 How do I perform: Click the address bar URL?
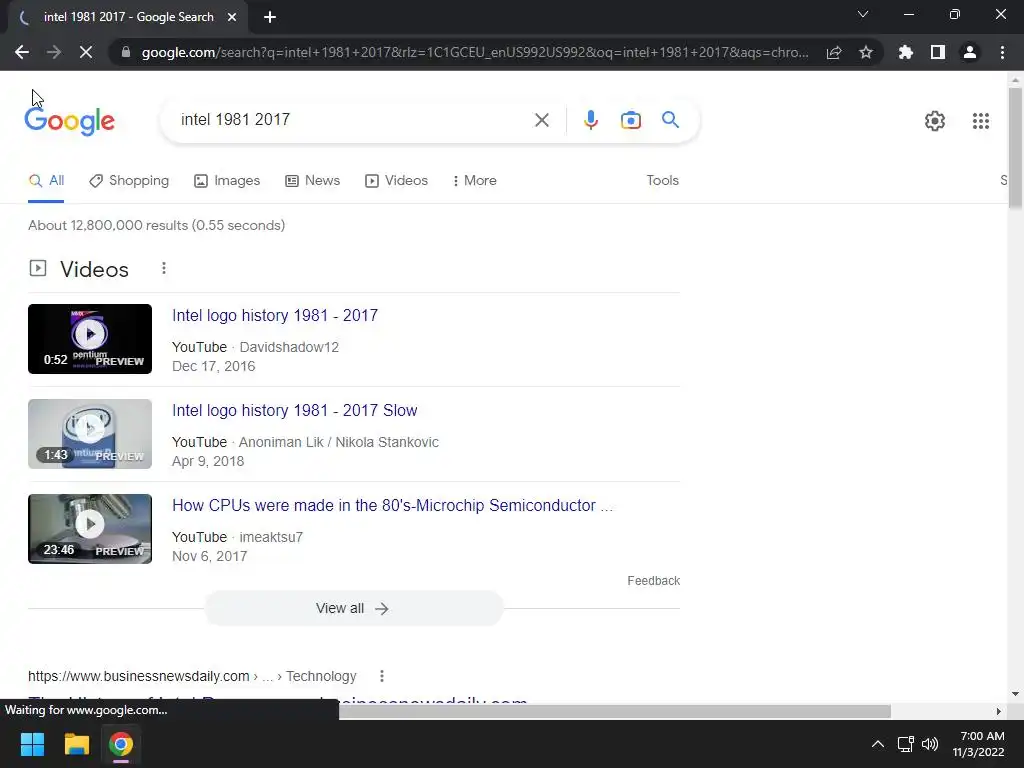[475, 52]
